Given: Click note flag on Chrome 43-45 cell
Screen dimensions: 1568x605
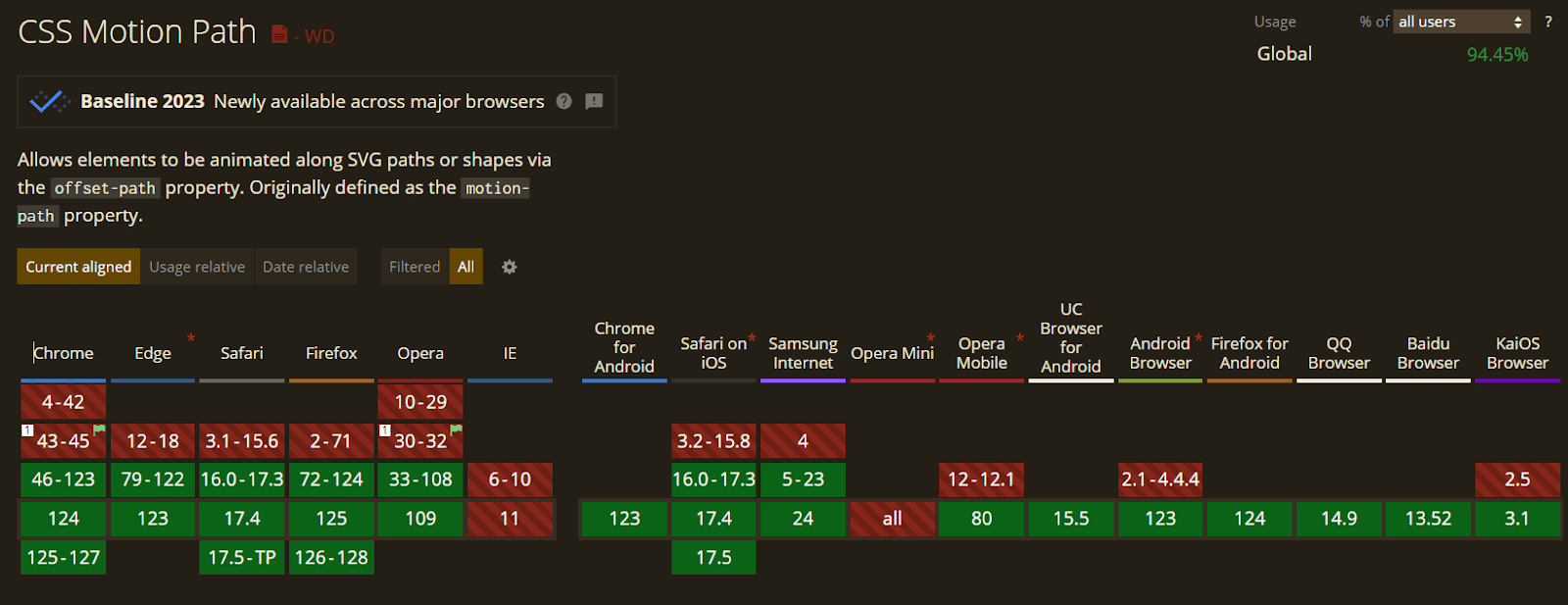Looking at the screenshot, I should pos(99,429).
